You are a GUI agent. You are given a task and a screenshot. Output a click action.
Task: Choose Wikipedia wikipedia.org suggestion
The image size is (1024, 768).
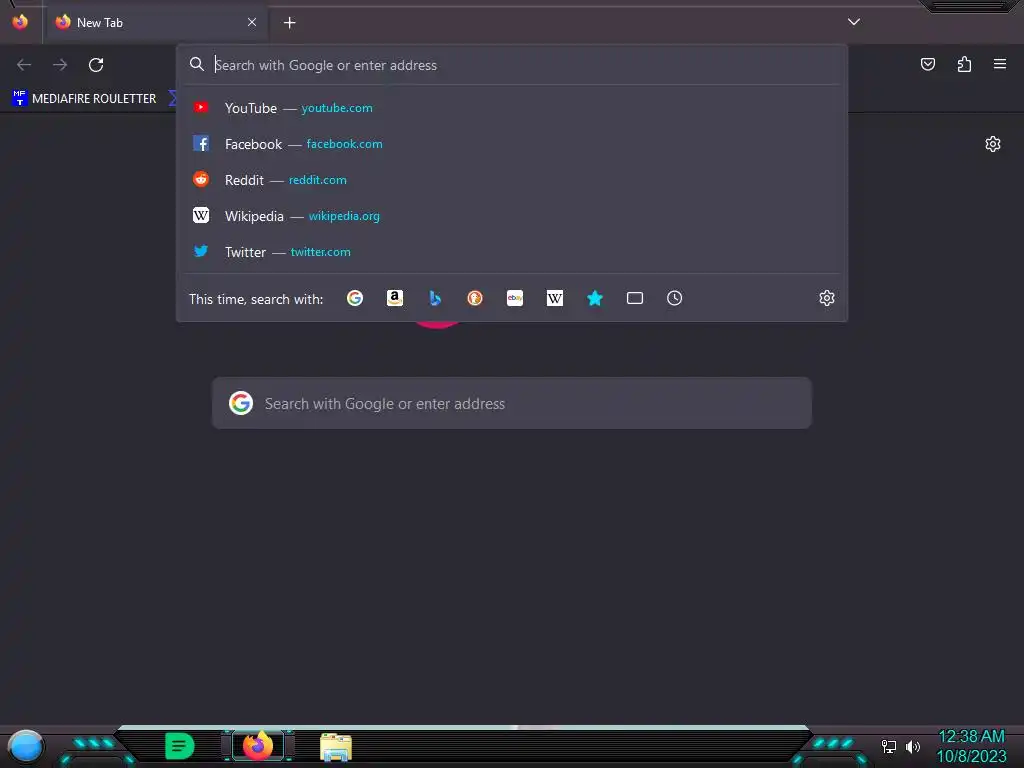[512, 216]
